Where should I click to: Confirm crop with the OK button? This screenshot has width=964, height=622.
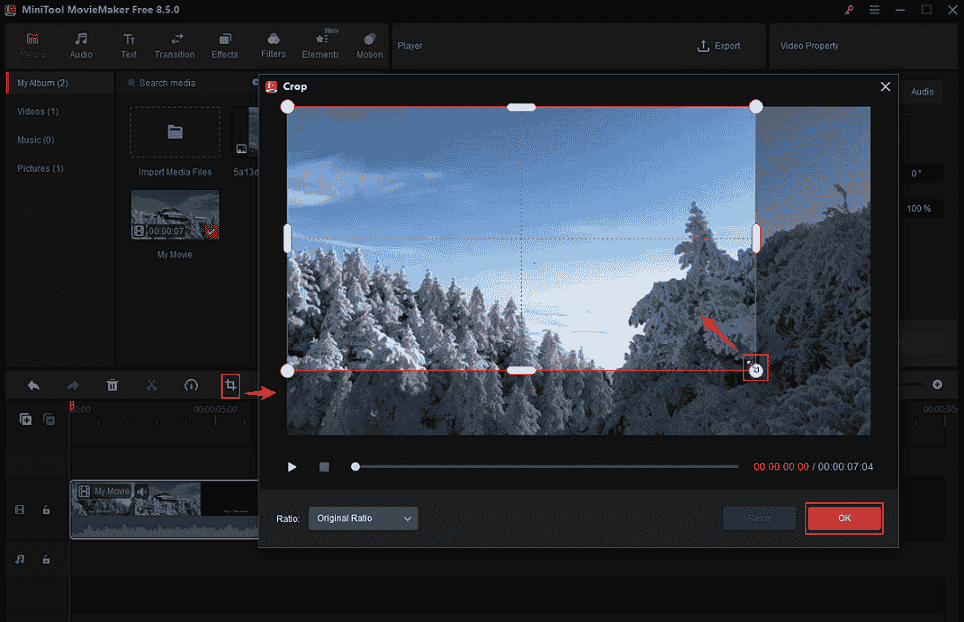(x=843, y=517)
